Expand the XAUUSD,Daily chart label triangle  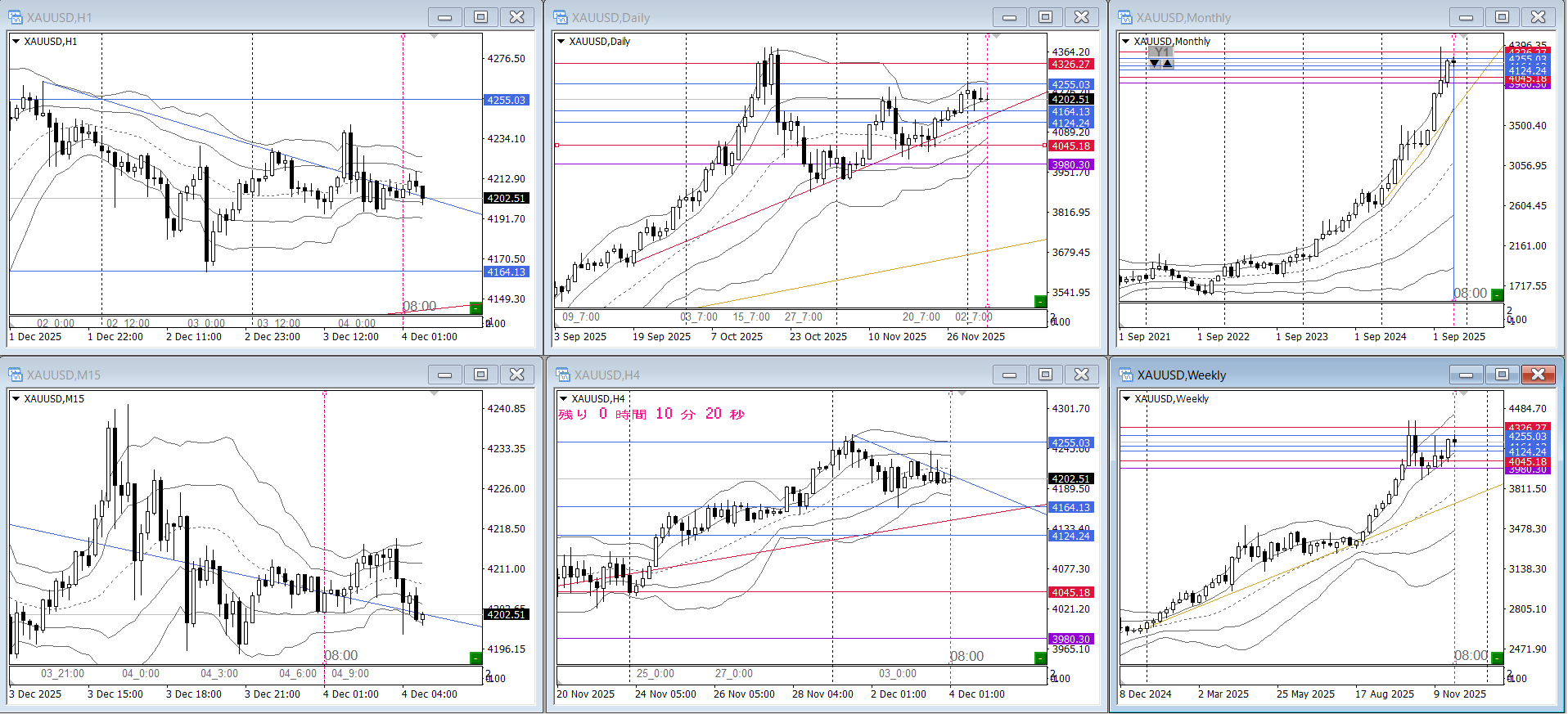click(x=561, y=42)
